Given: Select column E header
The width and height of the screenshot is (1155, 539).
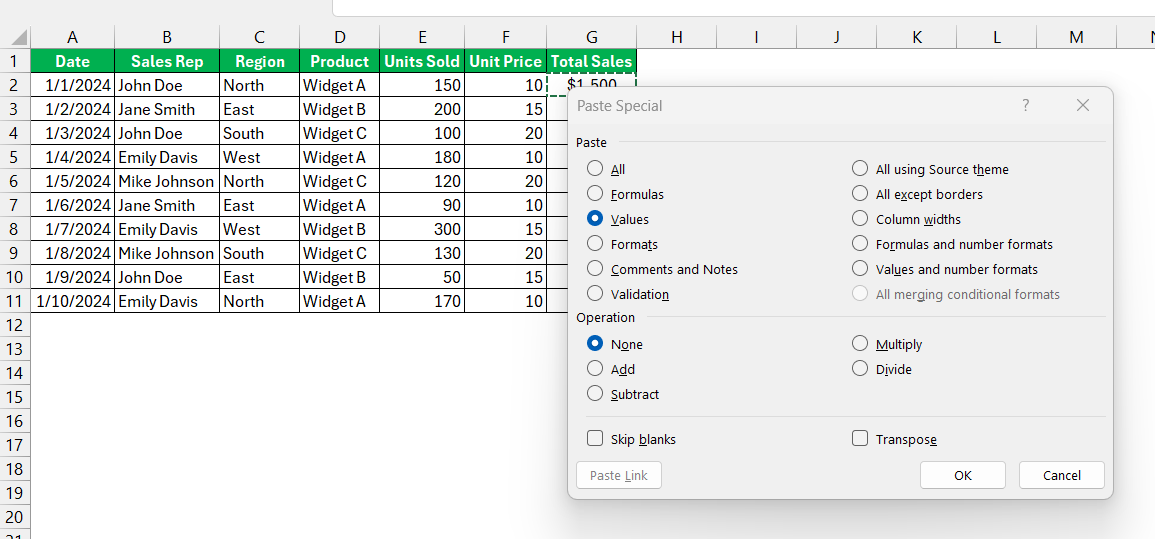Looking at the screenshot, I should pos(422,37).
